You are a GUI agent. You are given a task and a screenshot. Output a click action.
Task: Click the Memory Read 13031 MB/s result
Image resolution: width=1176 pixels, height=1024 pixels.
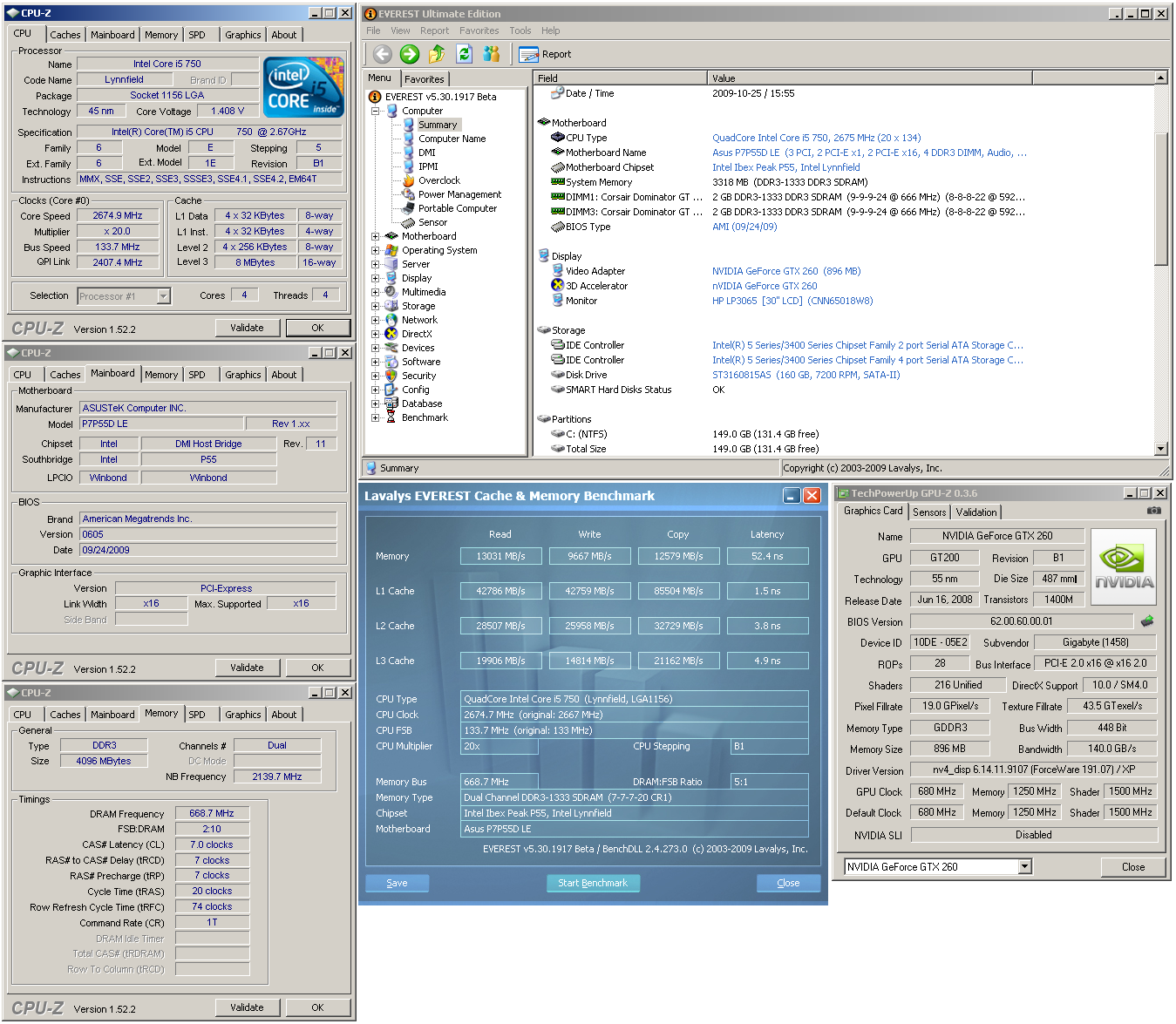[x=500, y=556]
